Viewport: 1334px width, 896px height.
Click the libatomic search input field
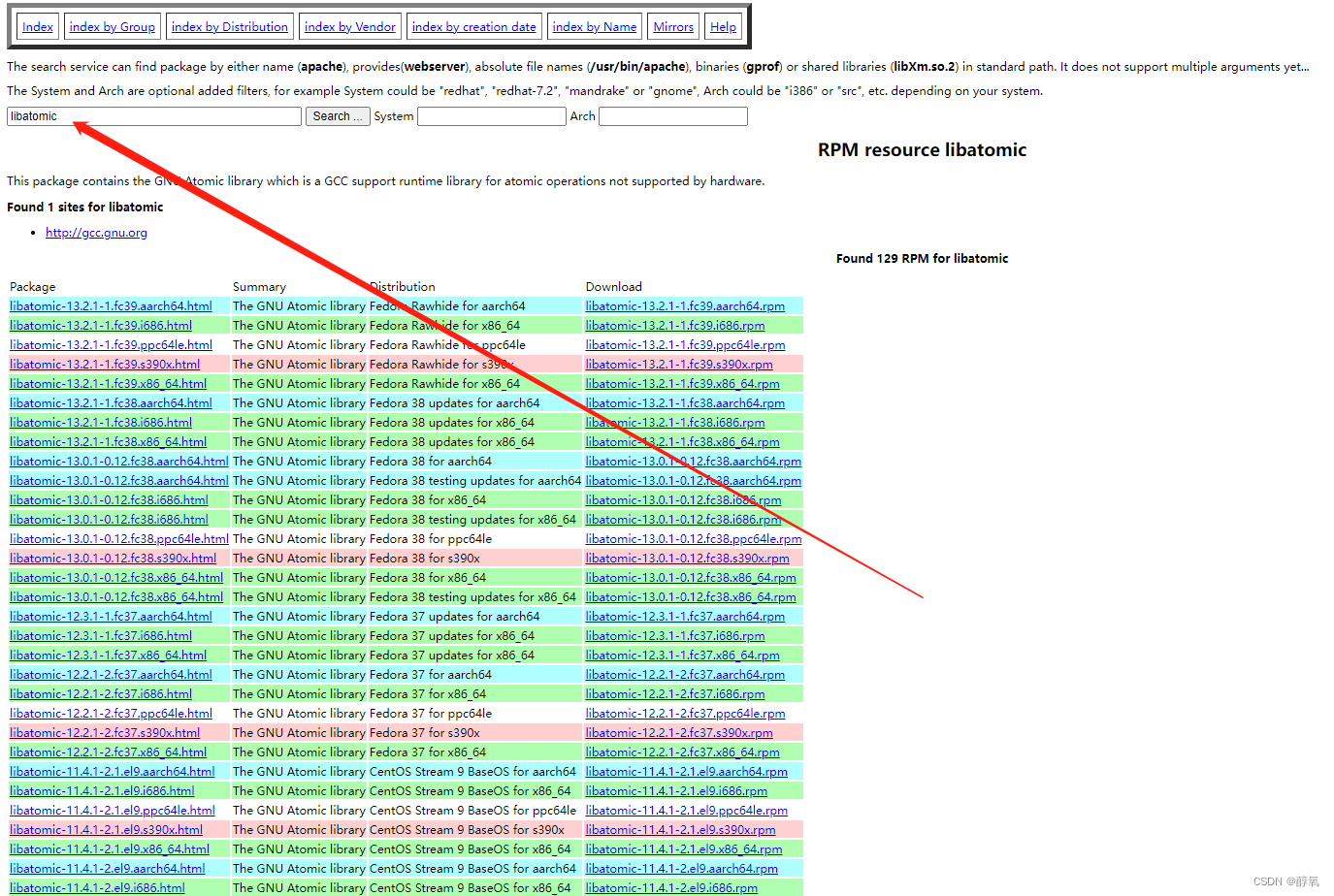pos(153,115)
